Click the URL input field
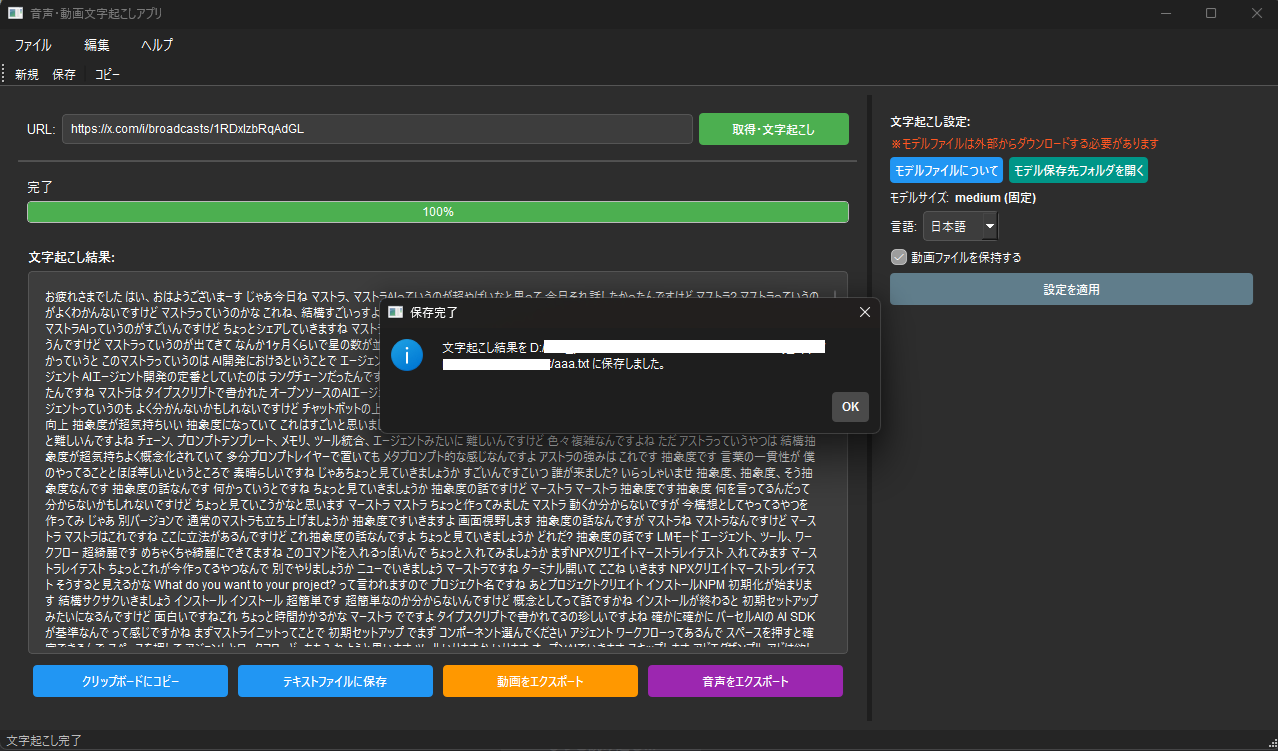The height and width of the screenshot is (751, 1278). [377, 129]
